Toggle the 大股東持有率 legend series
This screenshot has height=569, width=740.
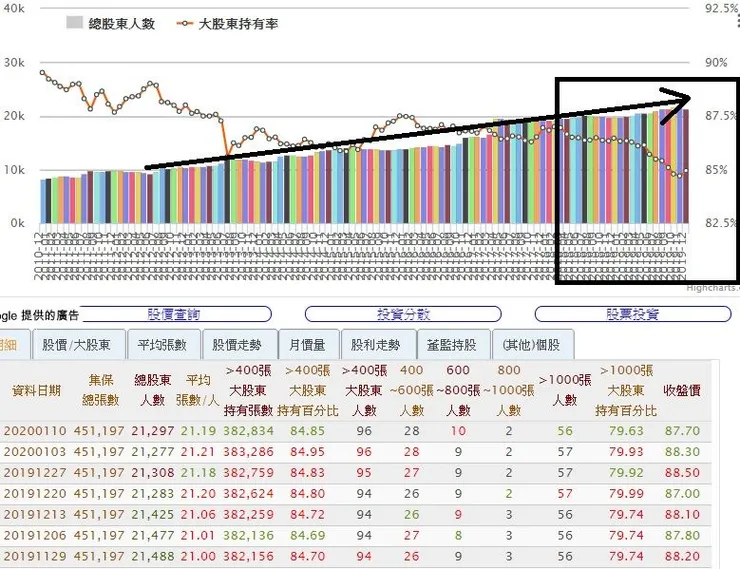[227, 23]
